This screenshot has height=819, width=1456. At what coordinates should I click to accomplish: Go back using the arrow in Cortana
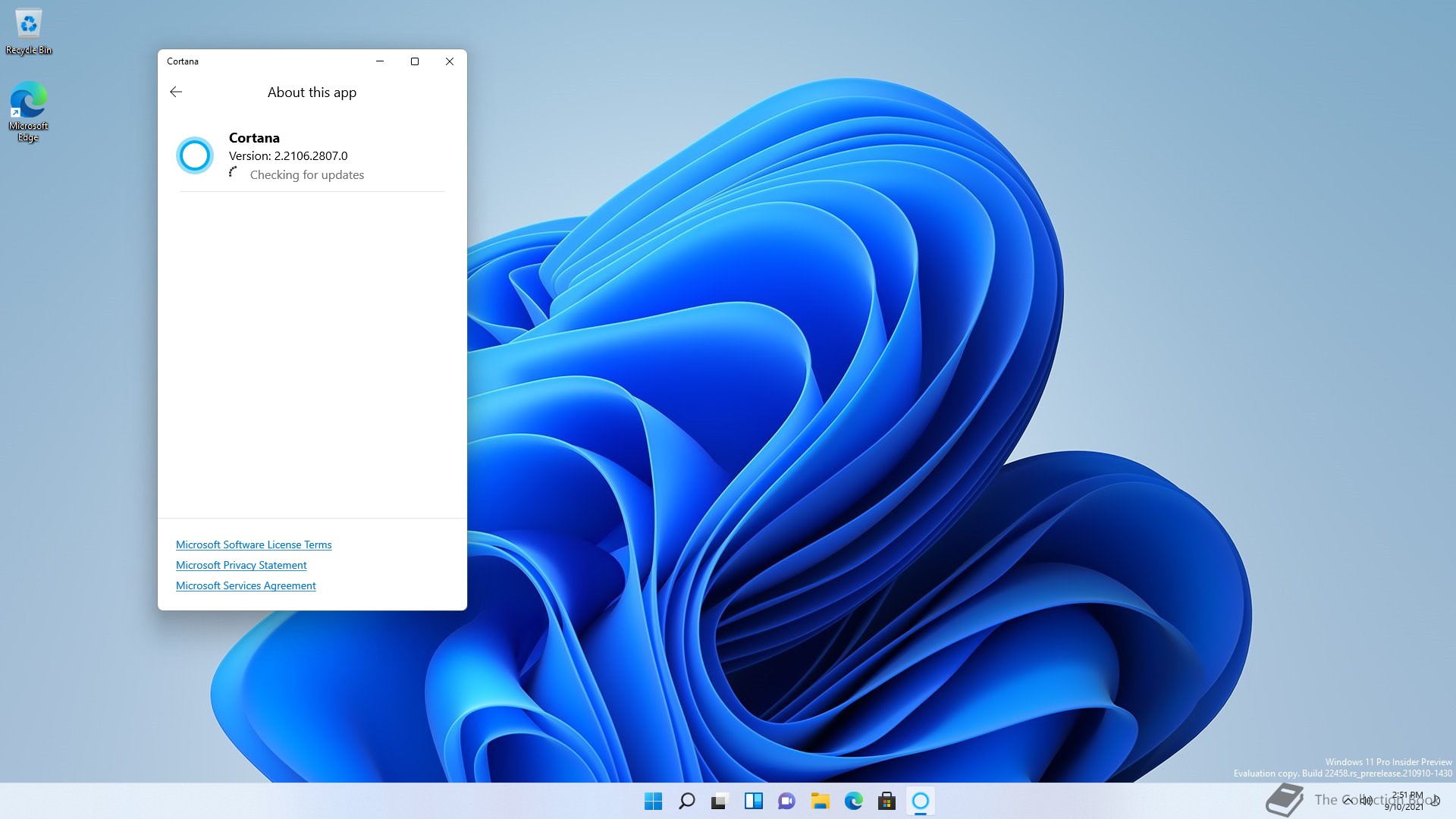176,92
